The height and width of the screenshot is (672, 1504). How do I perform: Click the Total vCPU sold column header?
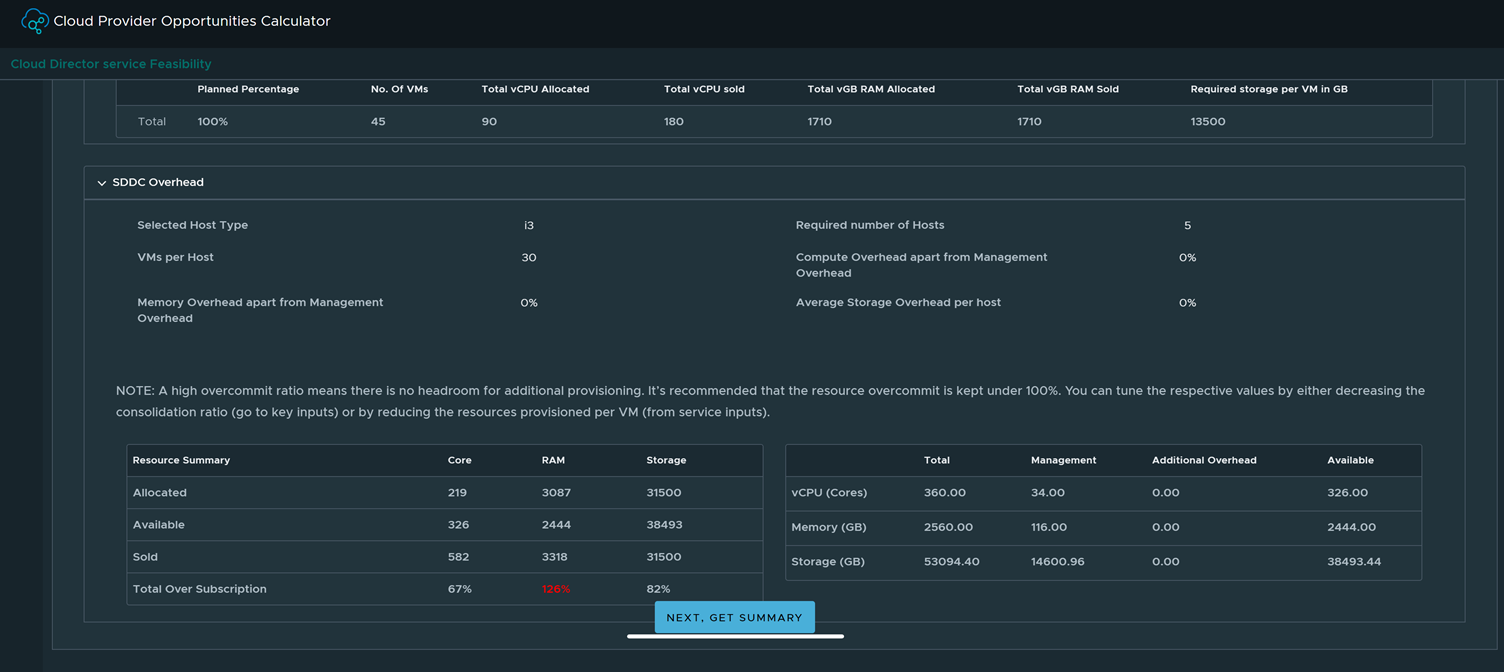[x=704, y=89]
